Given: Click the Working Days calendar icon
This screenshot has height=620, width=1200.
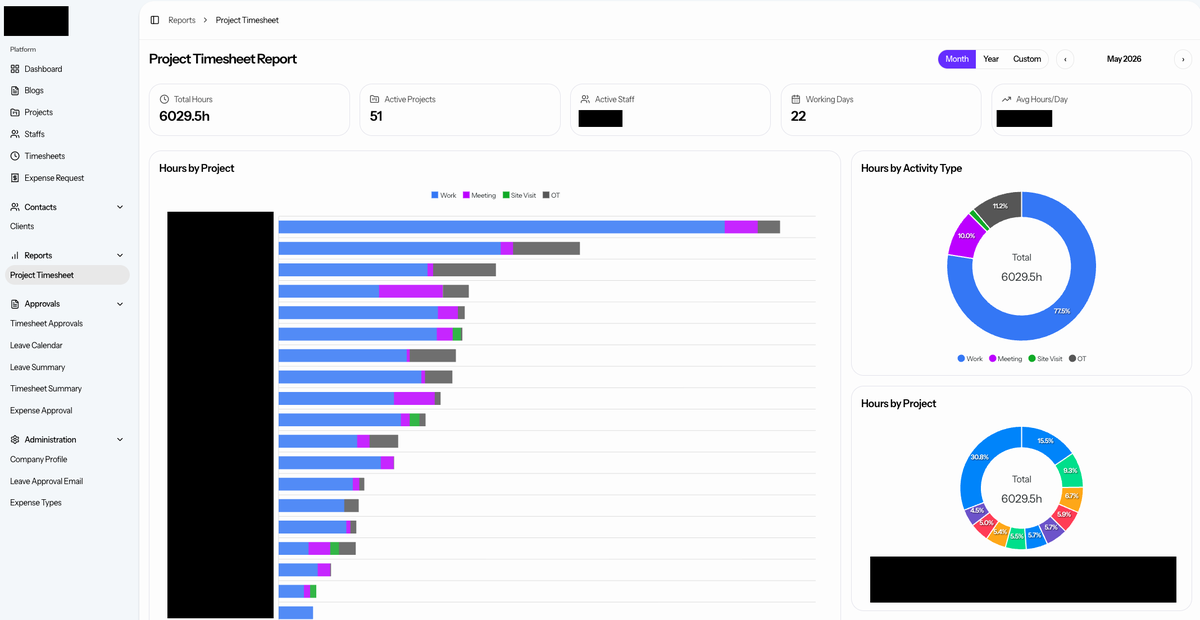Looking at the screenshot, I should pyautogui.click(x=796, y=99).
